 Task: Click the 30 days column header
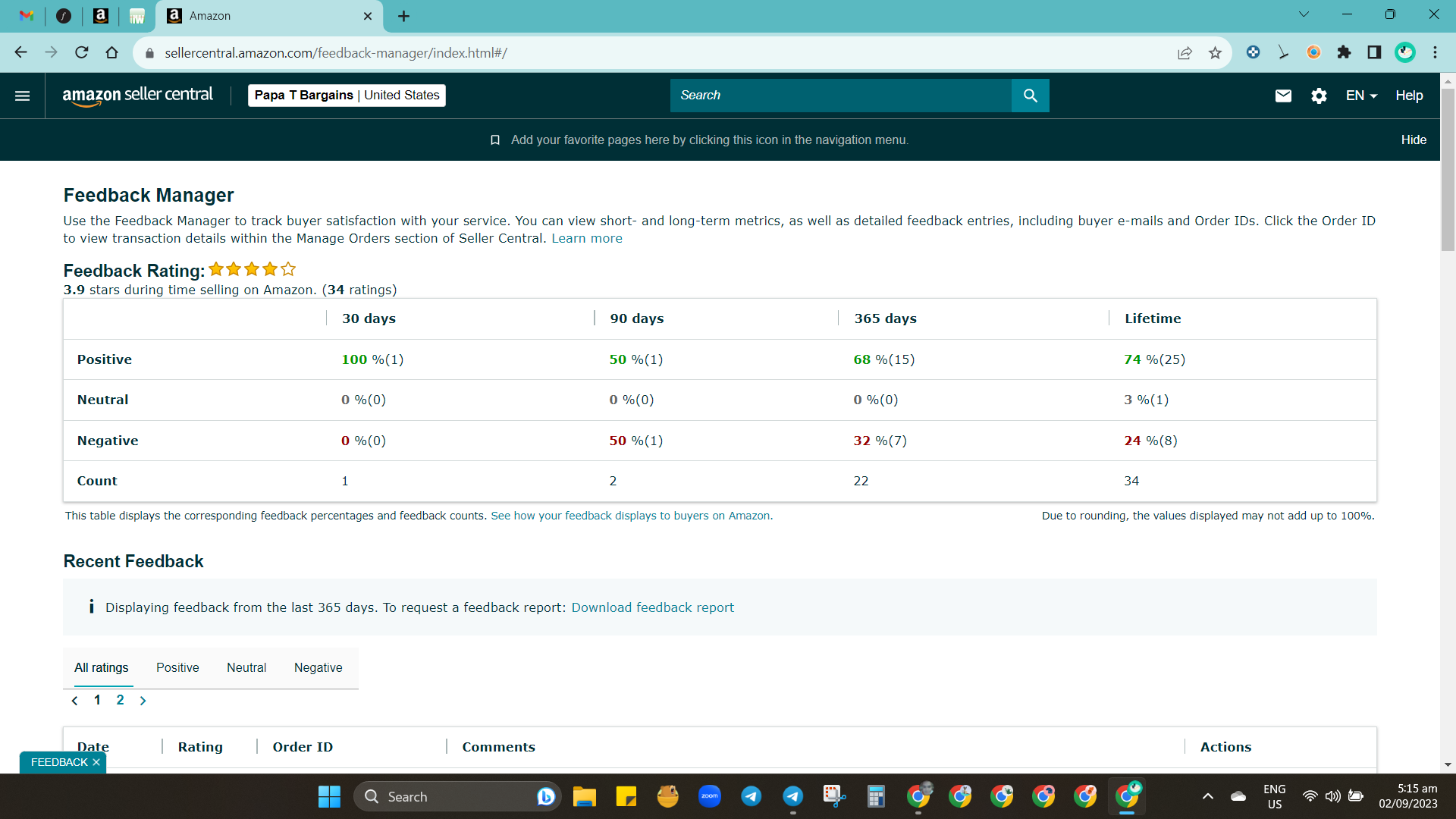coord(369,318)
